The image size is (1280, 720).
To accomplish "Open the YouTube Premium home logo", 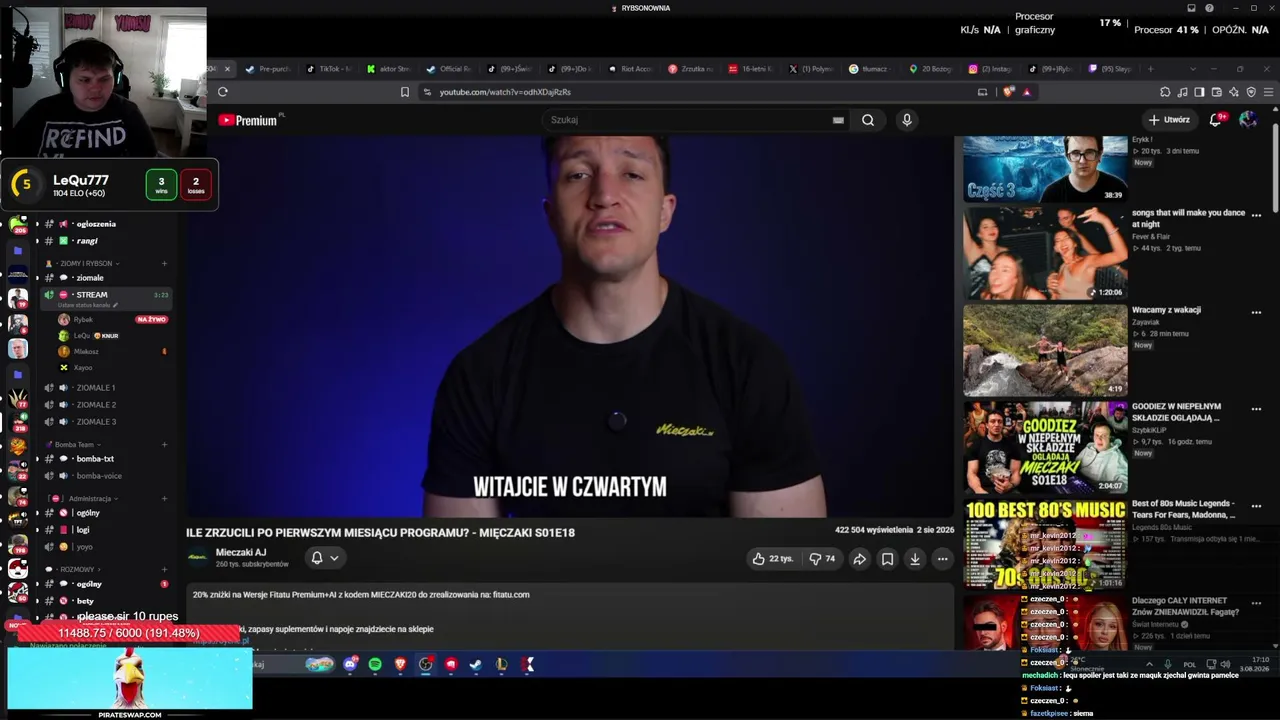I will pos(250,120).
